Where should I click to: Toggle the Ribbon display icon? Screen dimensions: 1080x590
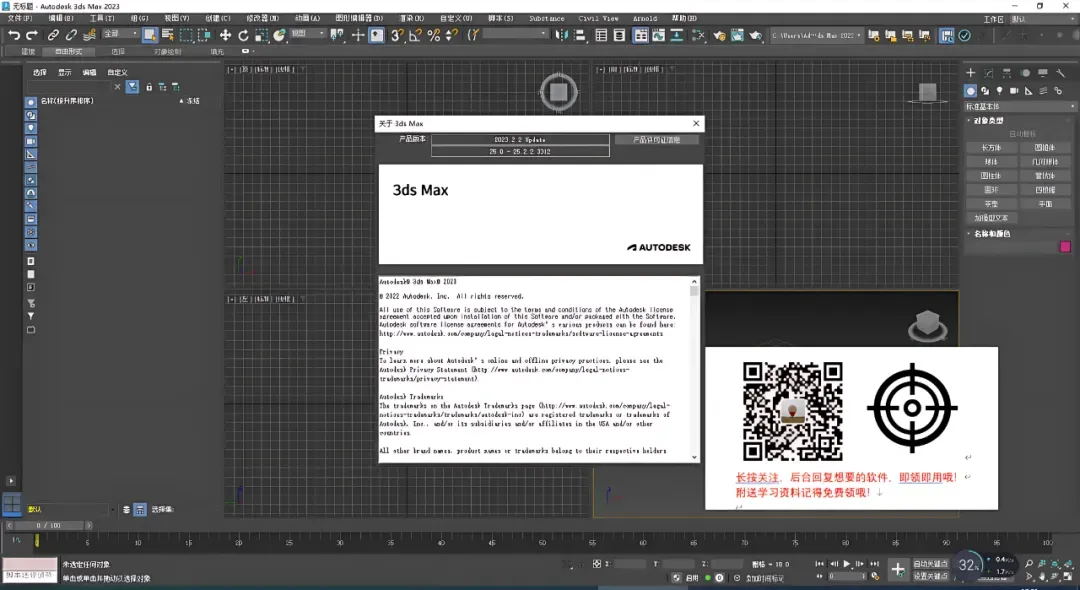point(641,35)
